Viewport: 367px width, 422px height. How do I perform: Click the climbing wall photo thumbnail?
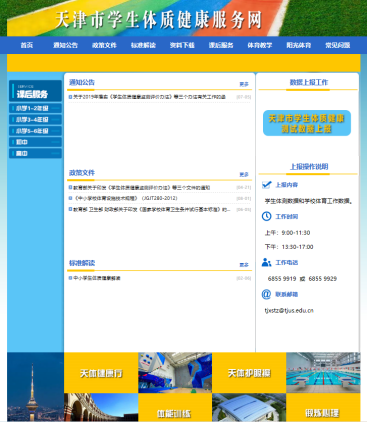pyautogui.click(x=175, y=373)
